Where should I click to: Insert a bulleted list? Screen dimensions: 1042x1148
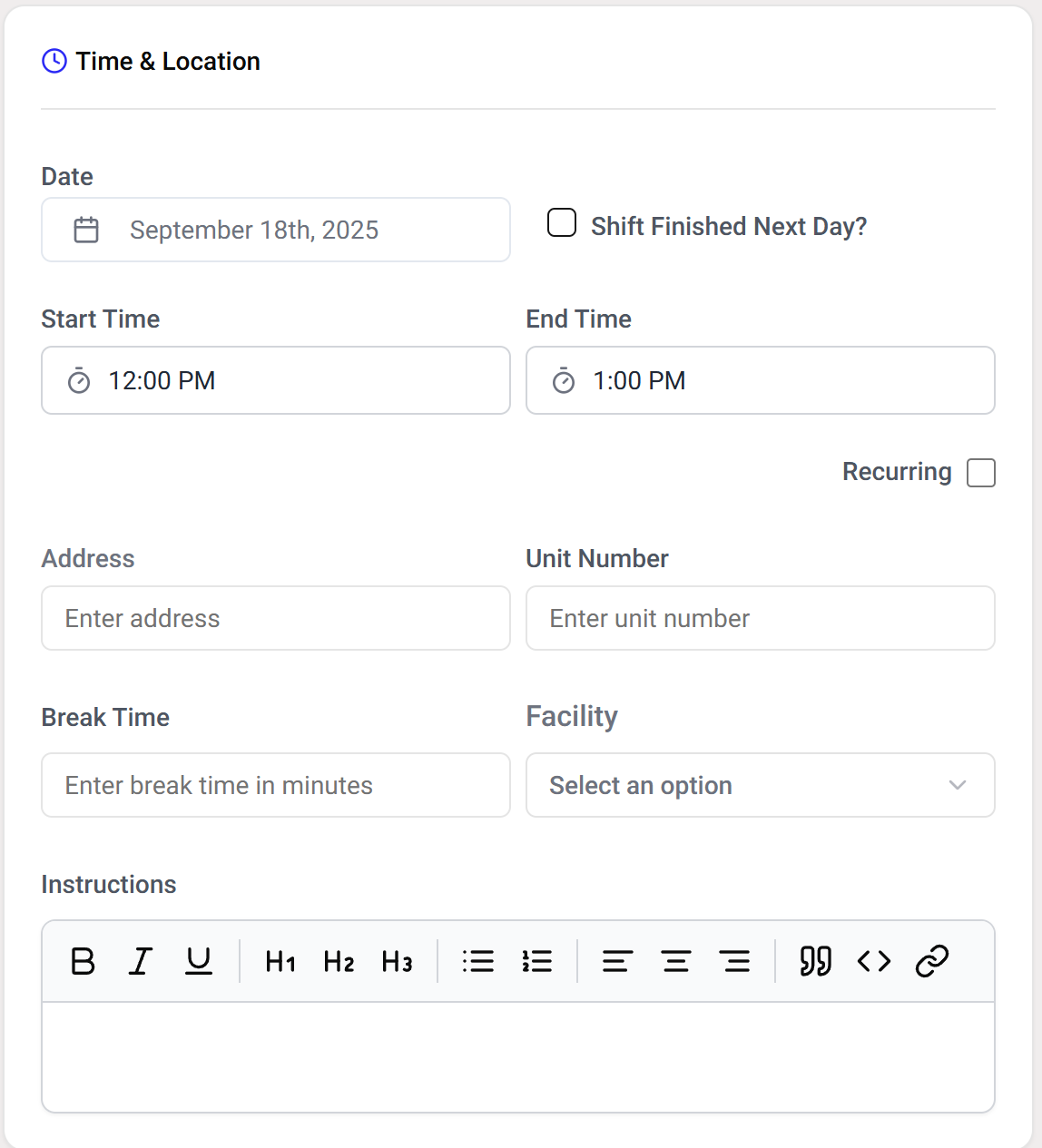click(x=478, y=961)
